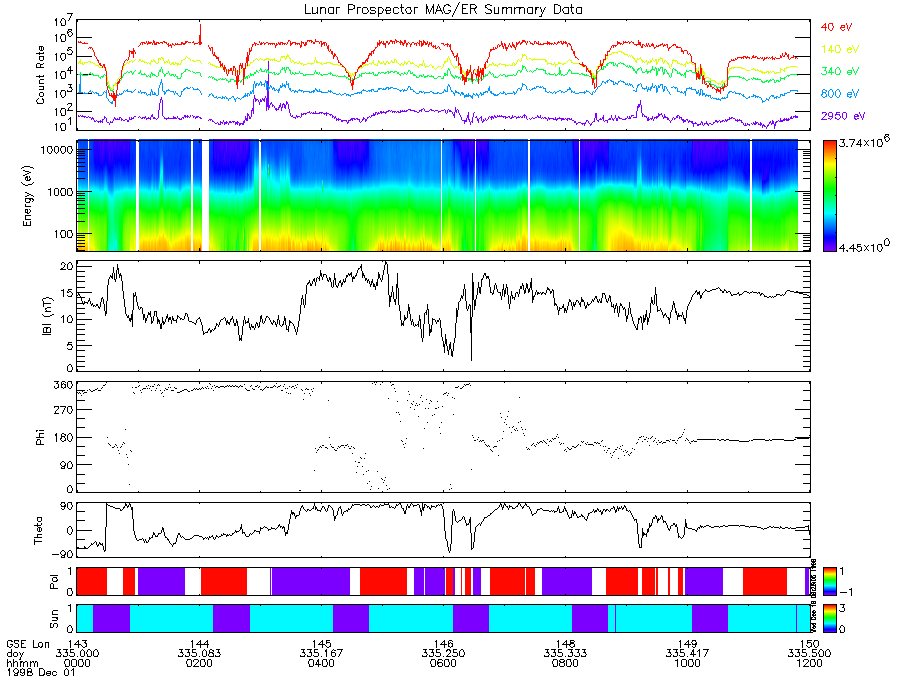900x700 pixels.
Task: Click the purple 2950 eV legend label
Action: point(843,116)
